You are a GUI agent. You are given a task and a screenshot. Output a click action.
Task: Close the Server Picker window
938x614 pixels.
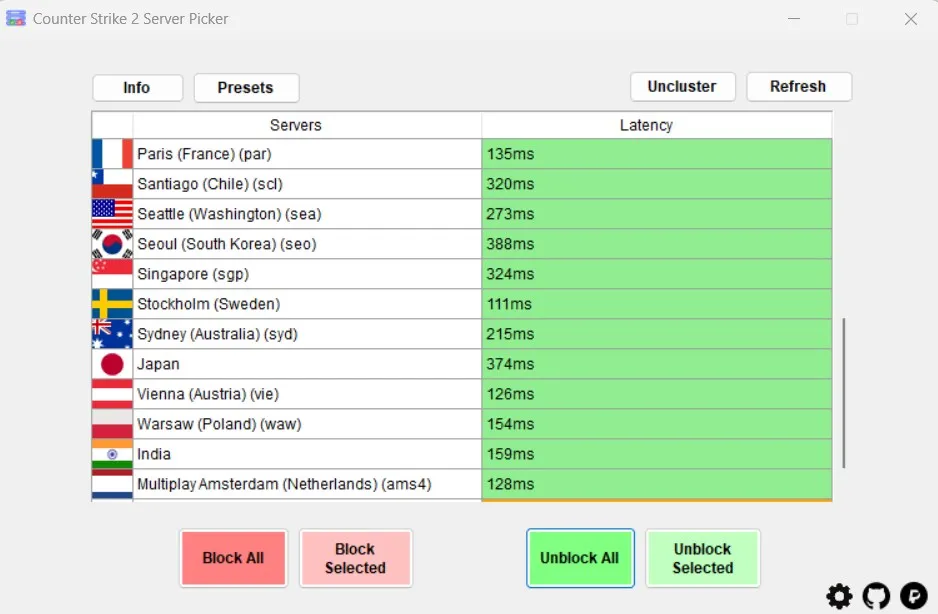tap(910, 19)
